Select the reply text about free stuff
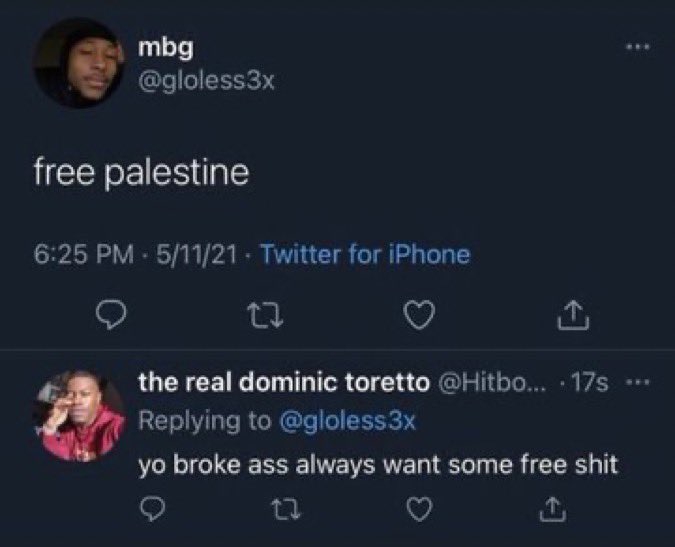 (378, 465)
